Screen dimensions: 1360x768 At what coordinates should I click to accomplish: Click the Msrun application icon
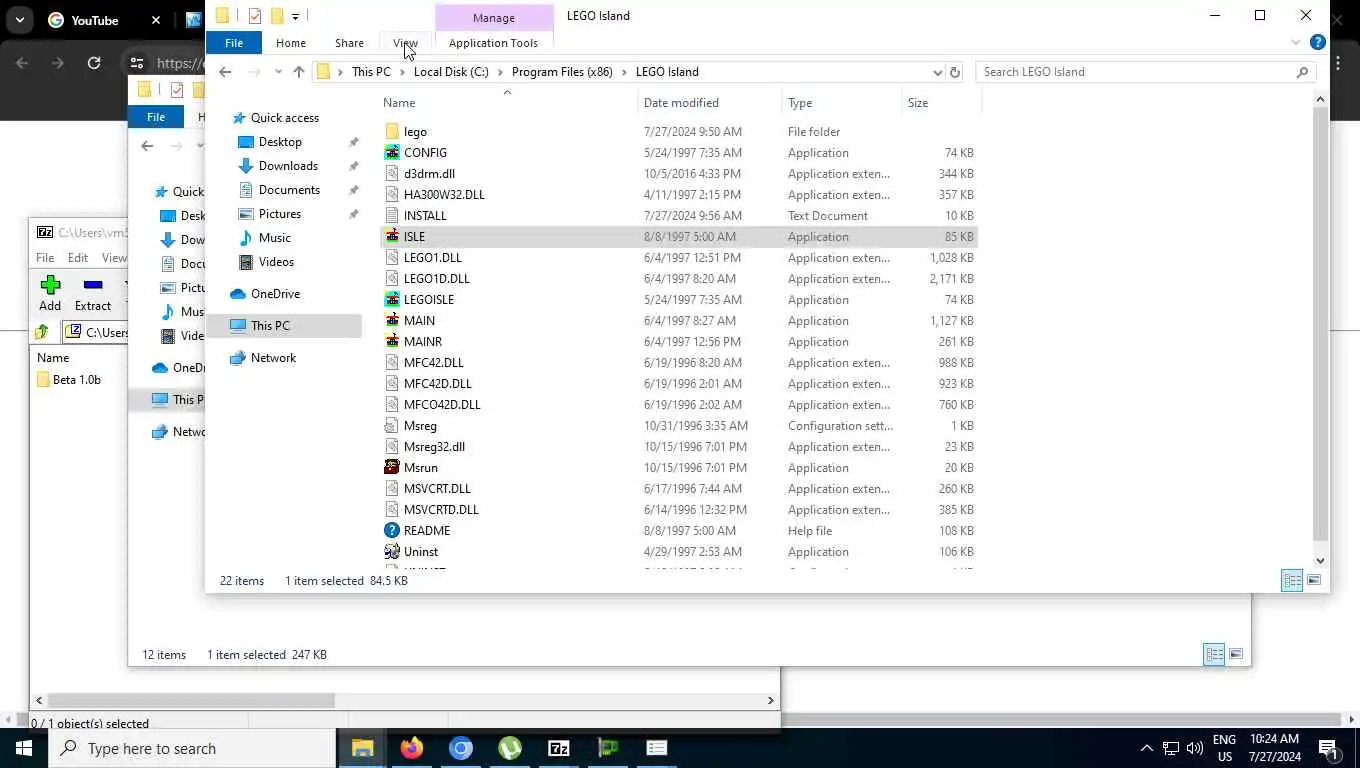[x=392, y=468]
